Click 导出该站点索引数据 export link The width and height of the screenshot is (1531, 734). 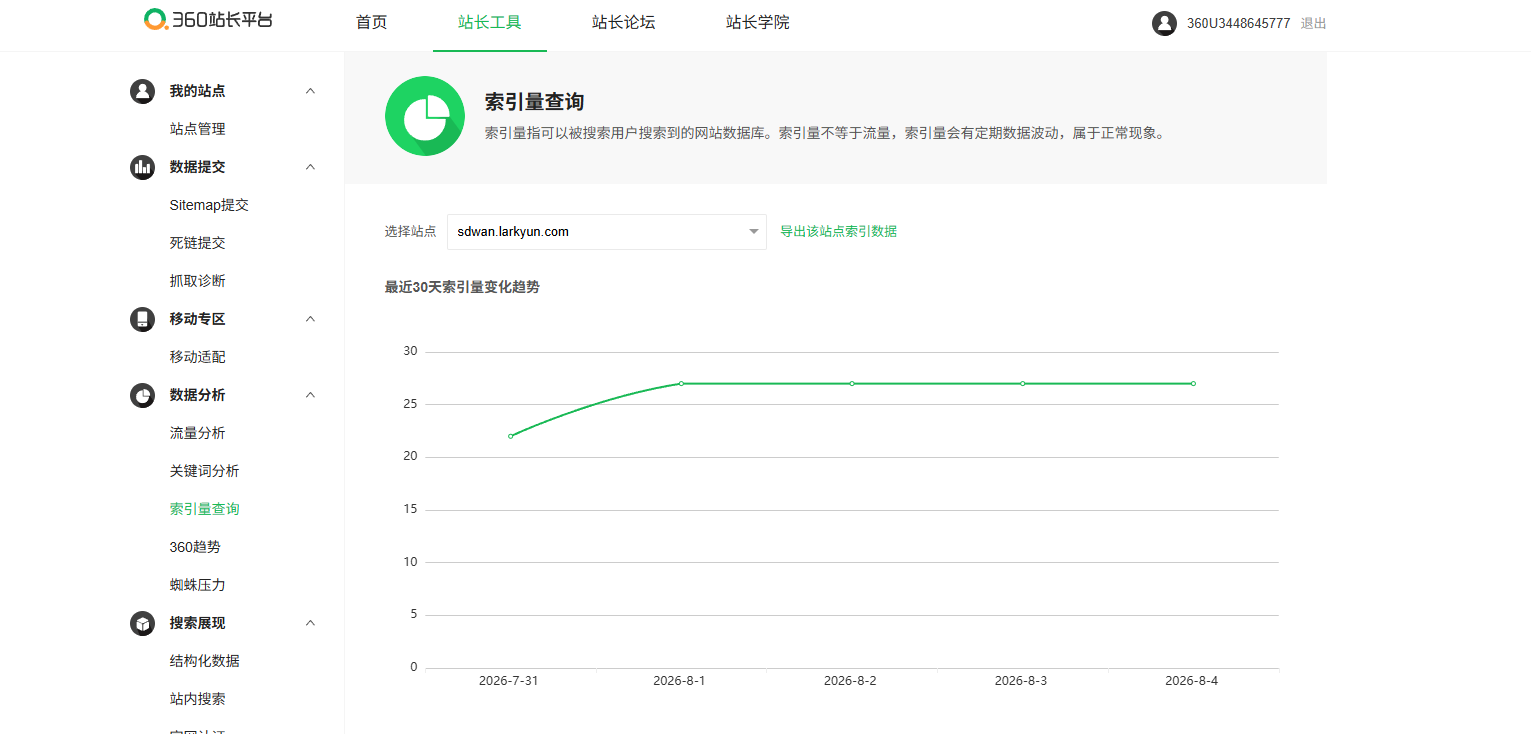pyautogui.click(x=838, y=231)
